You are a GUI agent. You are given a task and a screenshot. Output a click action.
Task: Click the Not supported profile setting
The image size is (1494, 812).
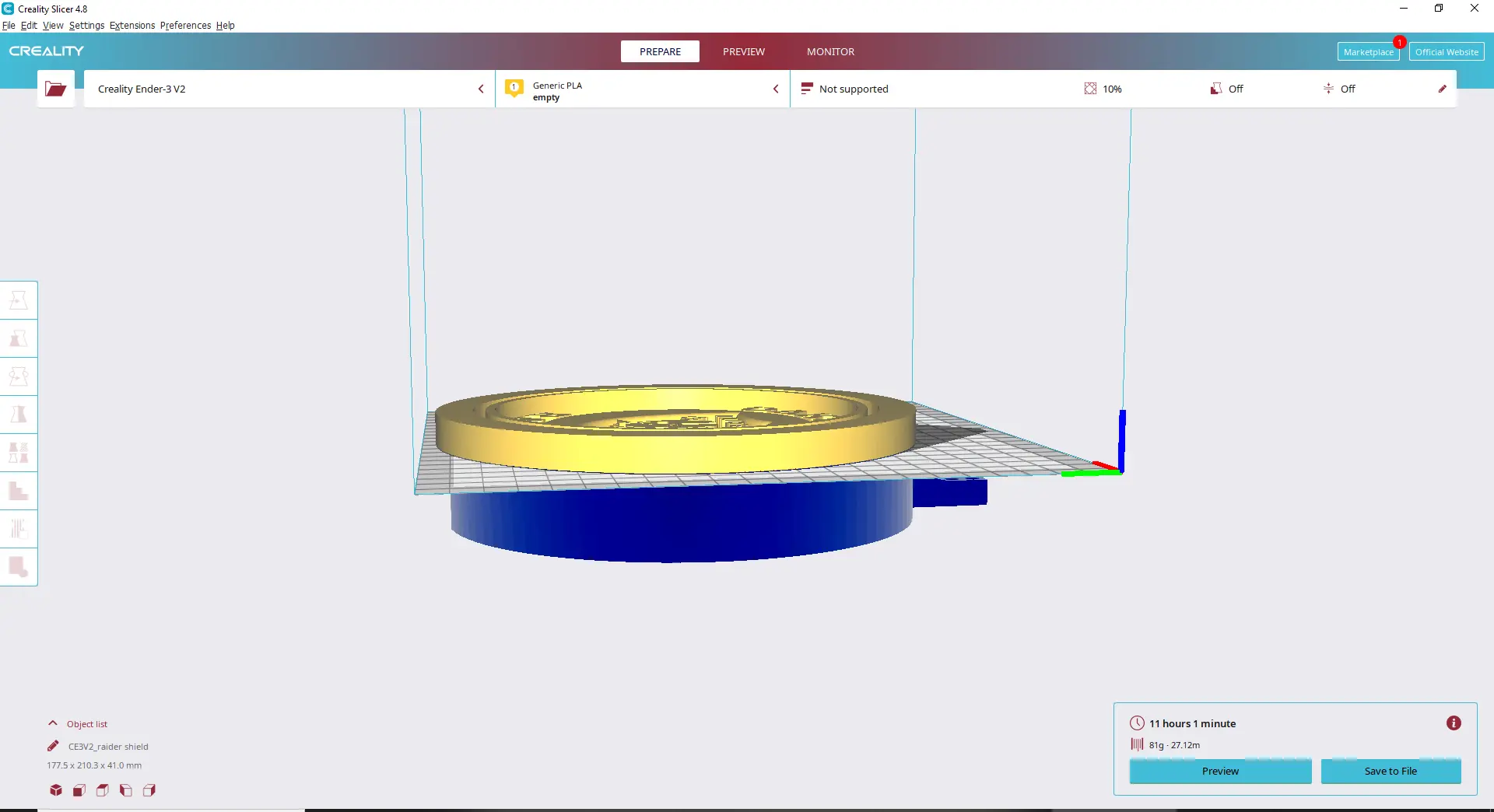tap(844, 89)
